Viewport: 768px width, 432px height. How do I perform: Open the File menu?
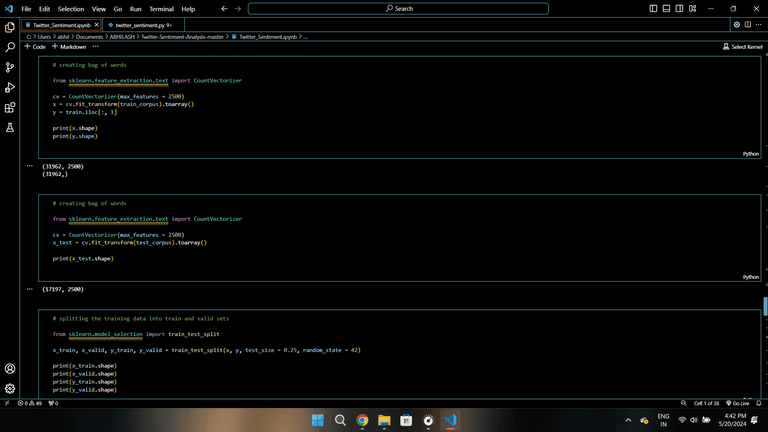click(x=26, y=9)
